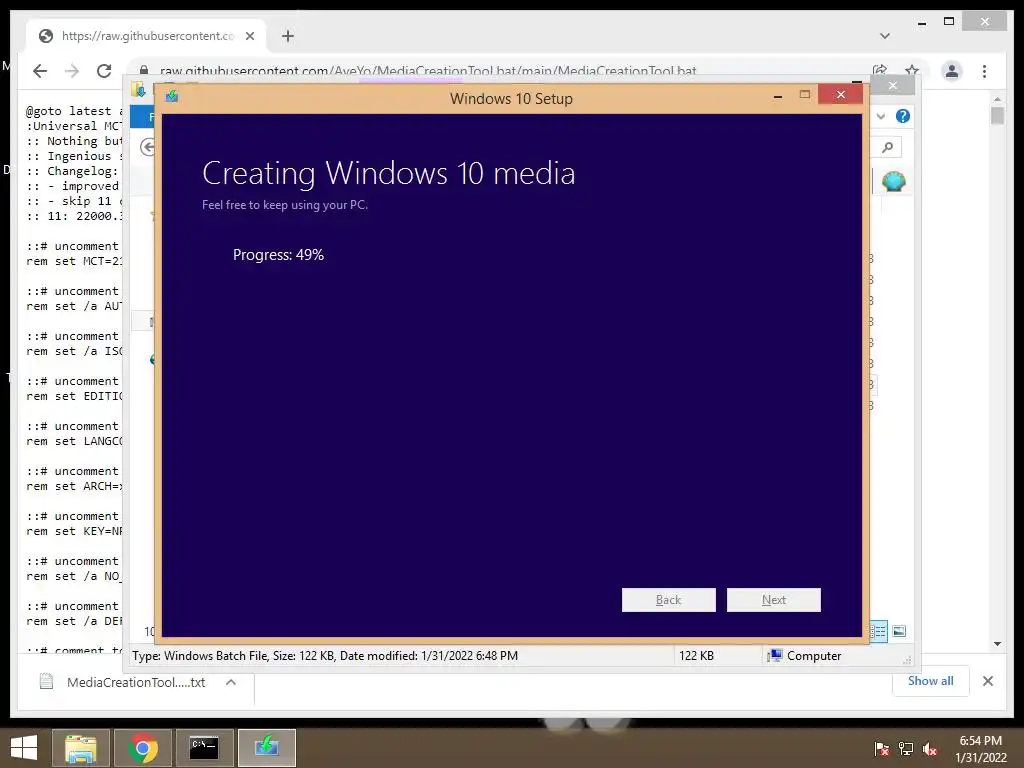Image resolution: width=1024 pixels, height=768 pixels.
Task: Click 'Progress: 49%' text in Setup
Action: click(x=278, y=255)
